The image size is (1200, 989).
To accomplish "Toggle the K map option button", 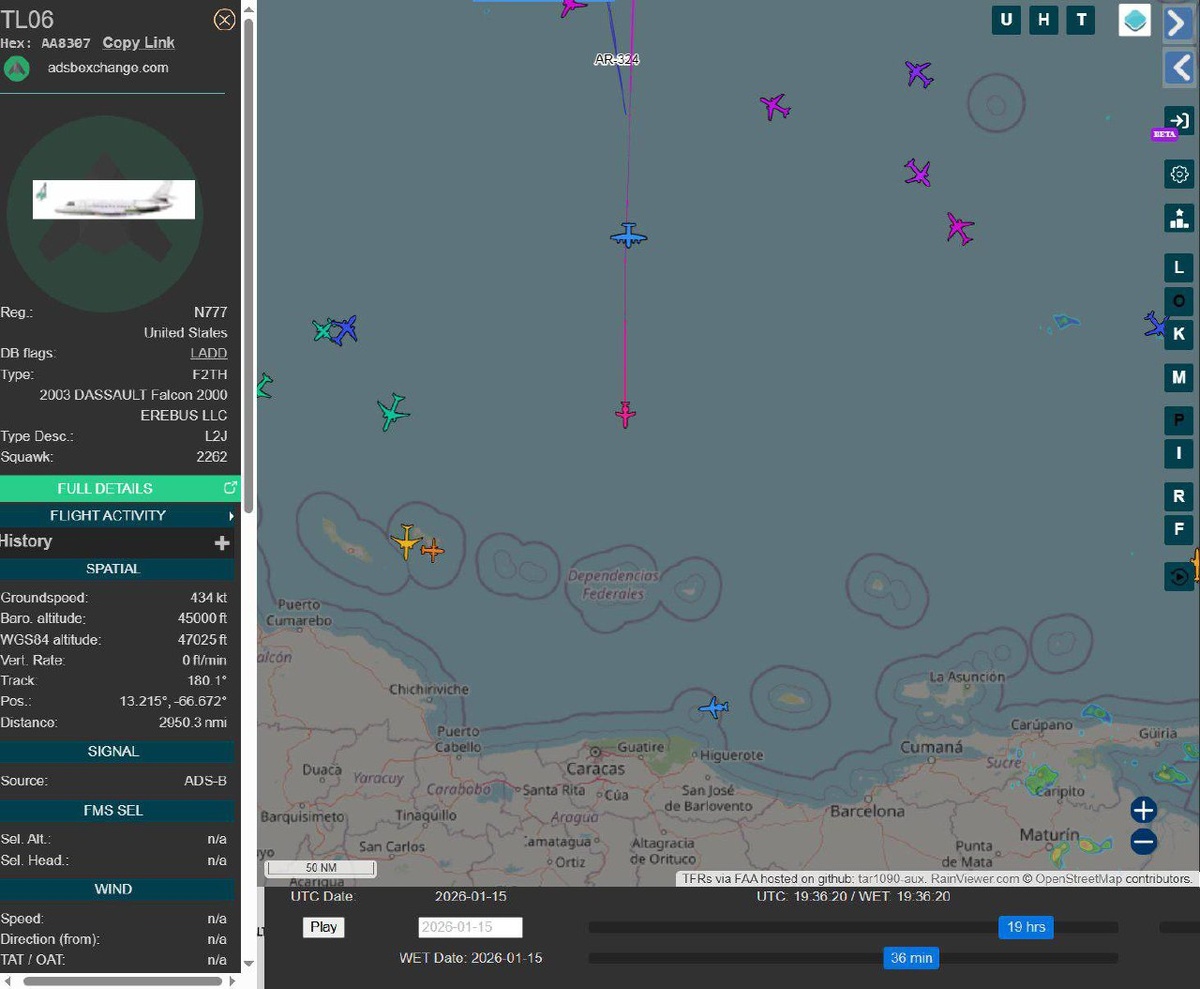I will click(x=1179, y=334).
